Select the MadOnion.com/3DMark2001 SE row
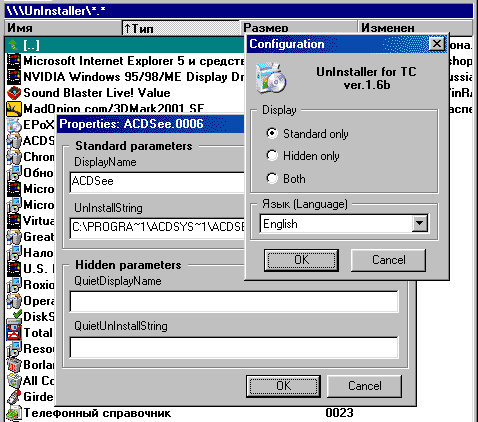The width and height of the screenshot is (478, 422). (x=125, y=108)
